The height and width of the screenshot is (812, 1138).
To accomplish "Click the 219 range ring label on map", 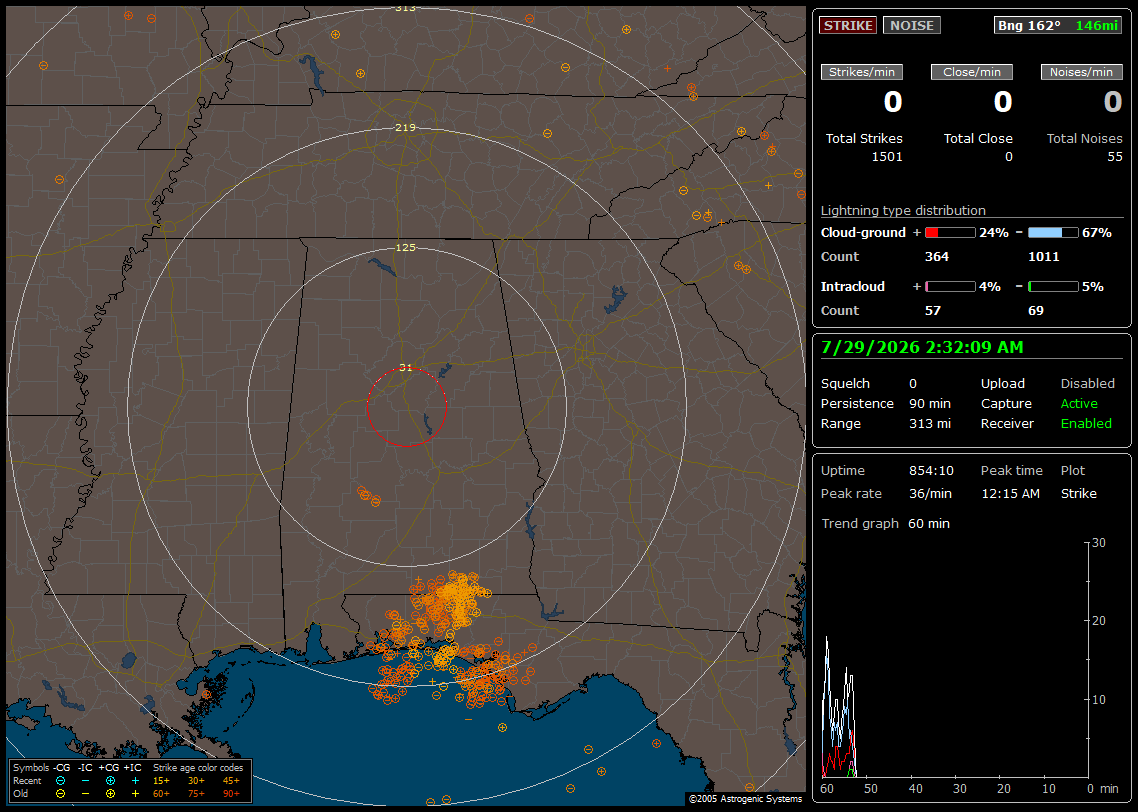I will click(x=406, y=128).
